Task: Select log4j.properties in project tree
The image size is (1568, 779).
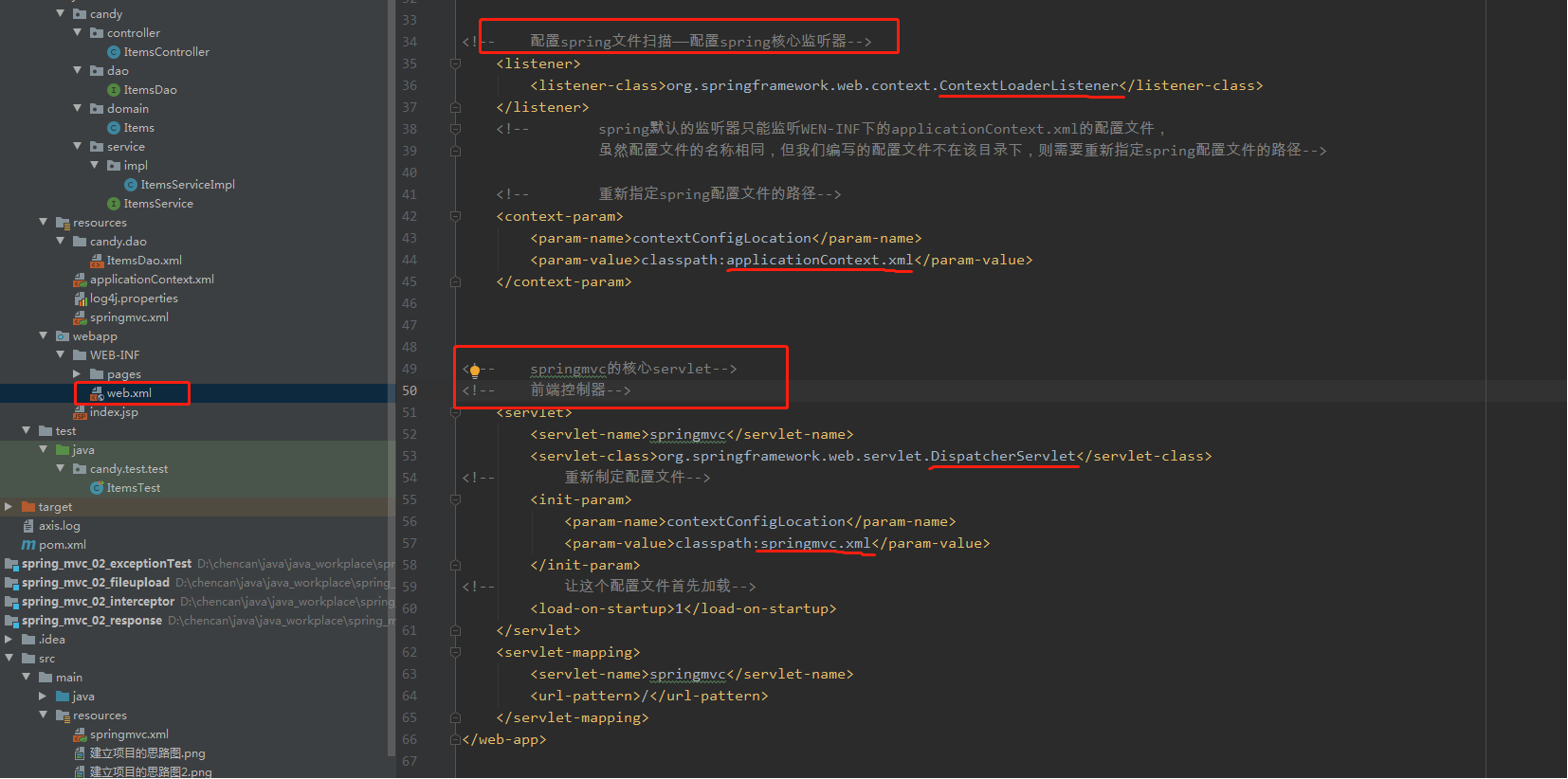Action: tap(134, 299)
